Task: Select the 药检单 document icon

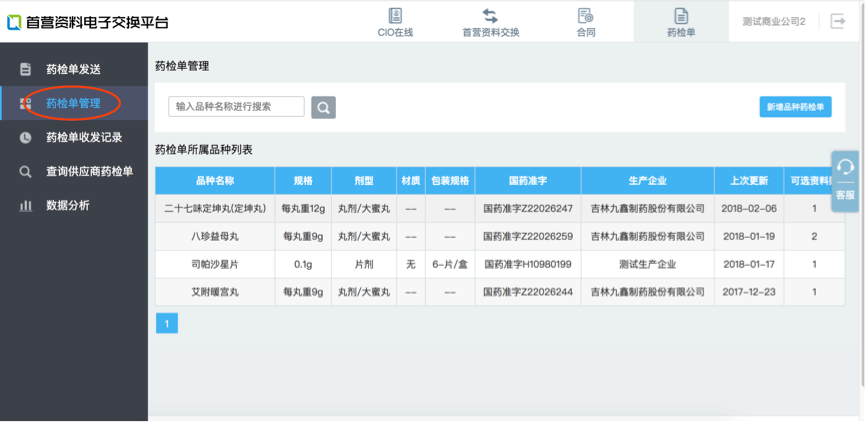Action: click(681, 15)
